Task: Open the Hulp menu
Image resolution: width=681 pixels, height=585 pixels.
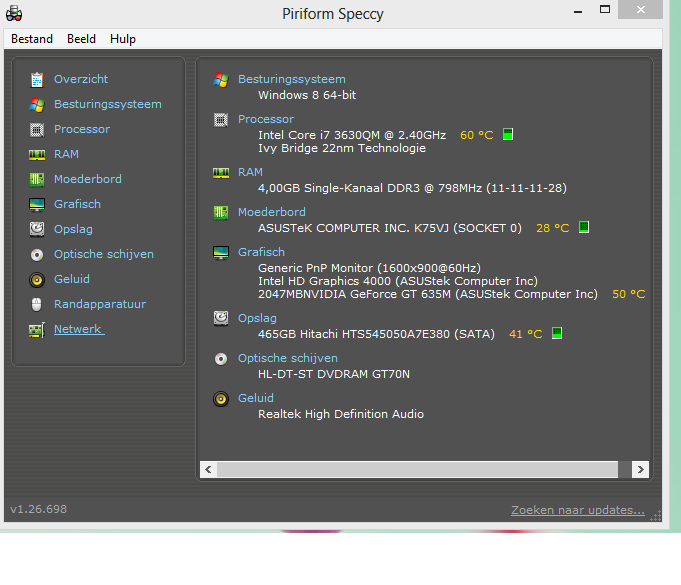Action: [123, 39]
